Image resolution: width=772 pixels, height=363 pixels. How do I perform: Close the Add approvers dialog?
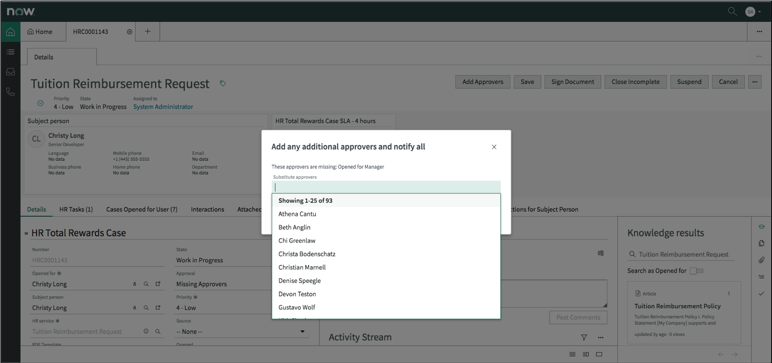(x=494, y=147)
